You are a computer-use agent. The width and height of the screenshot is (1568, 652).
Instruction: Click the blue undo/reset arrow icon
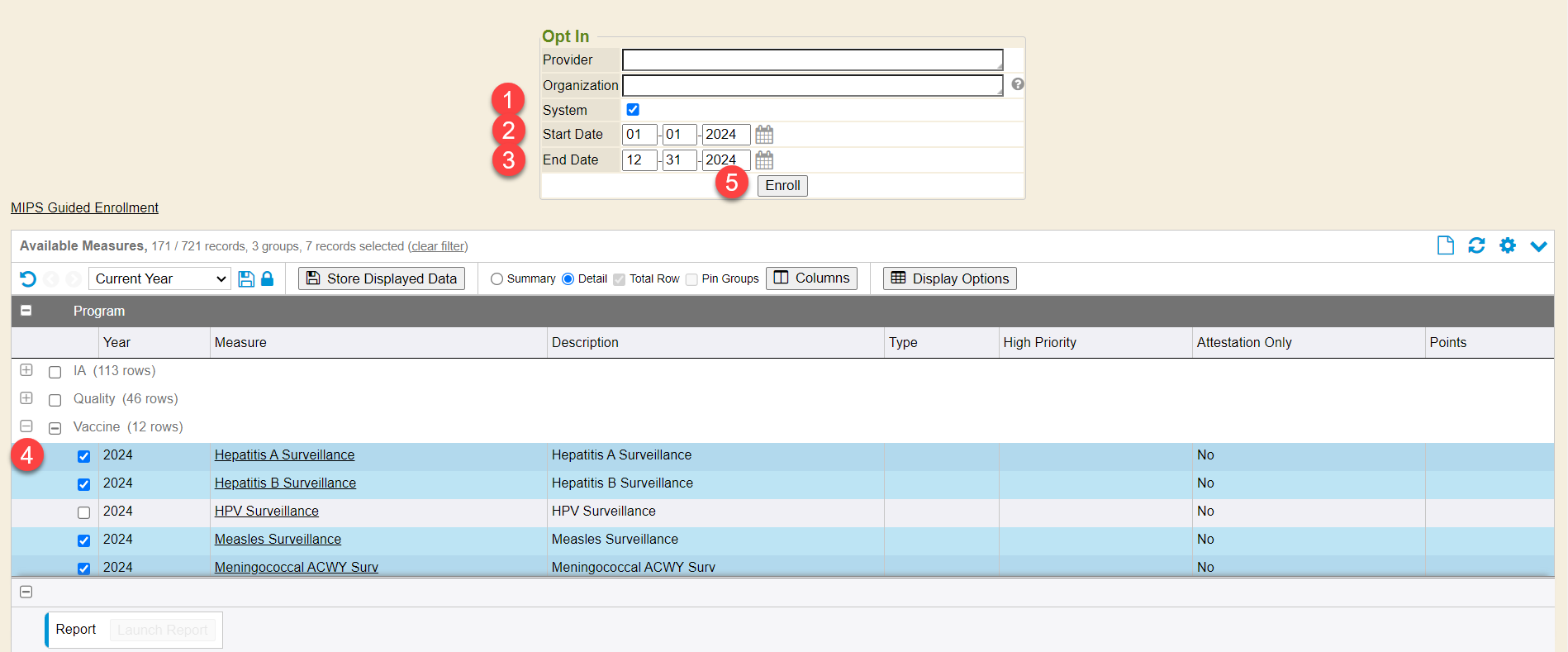click(28, 279)
